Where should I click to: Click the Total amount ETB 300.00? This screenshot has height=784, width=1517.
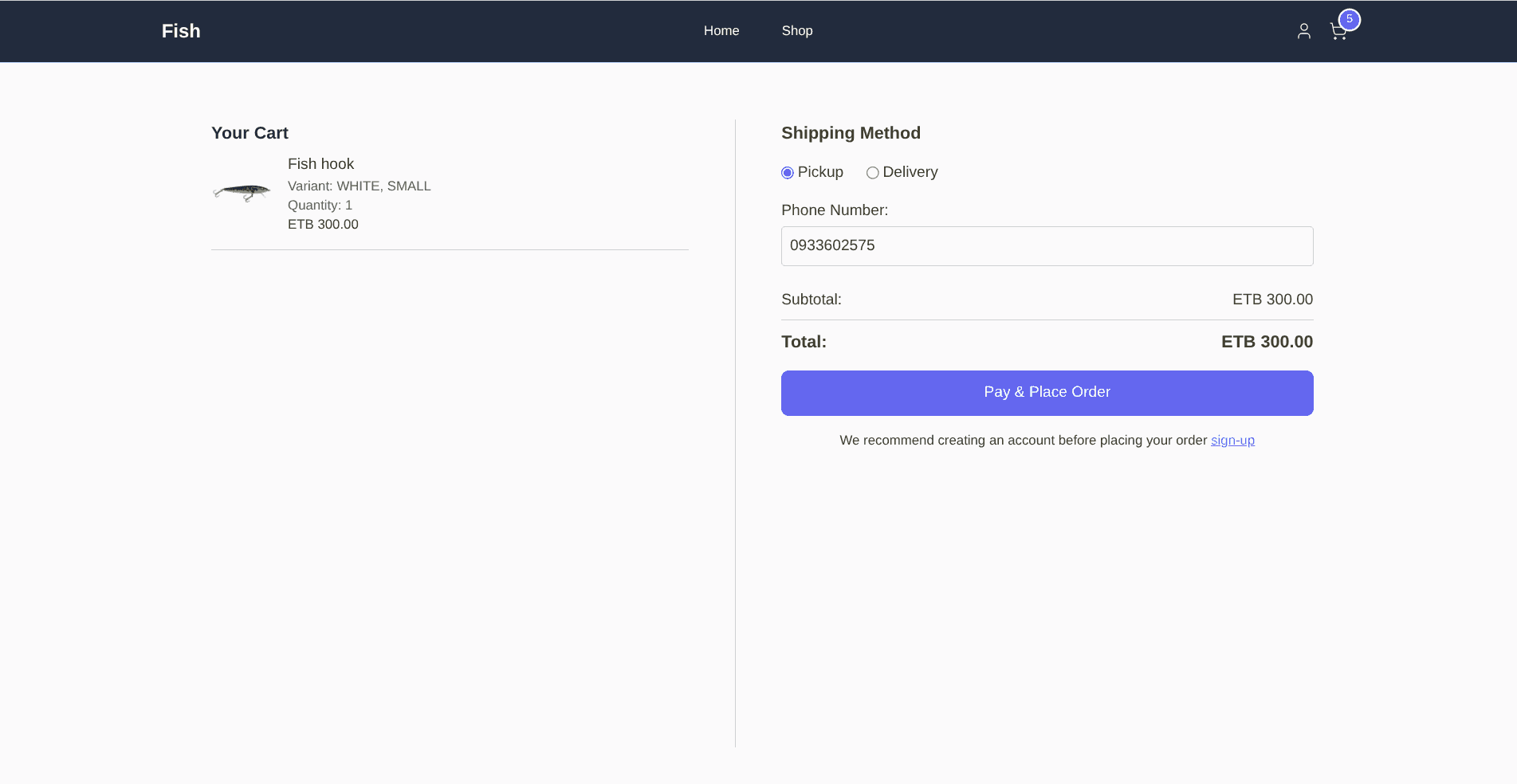pyautogui.click(x=1267, y=341)
